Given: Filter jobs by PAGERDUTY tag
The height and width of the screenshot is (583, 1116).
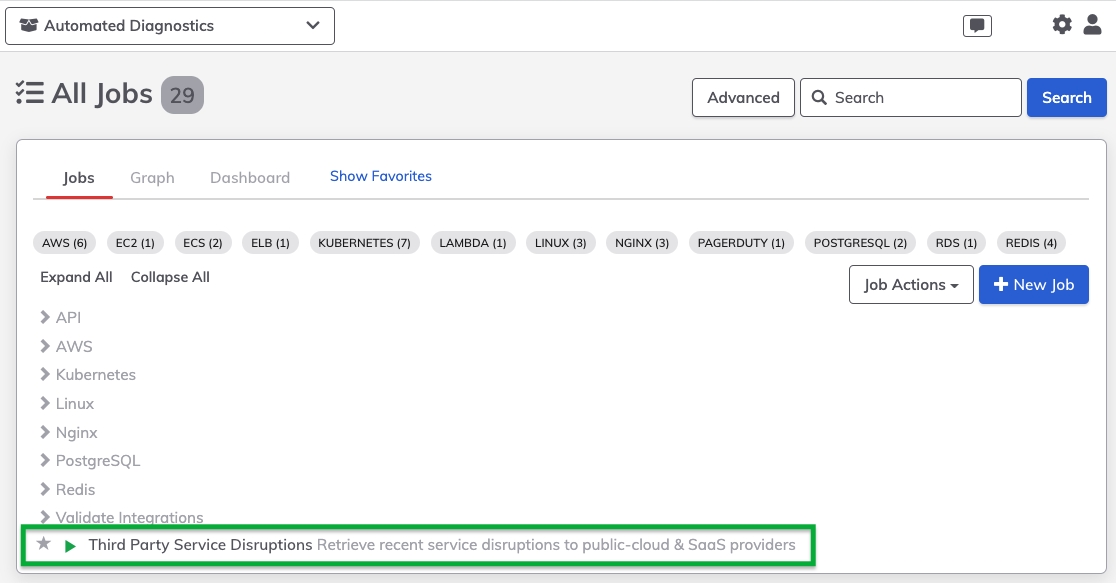Looking at the screenshot, I should pyautogui.click(x=741, y=243).
